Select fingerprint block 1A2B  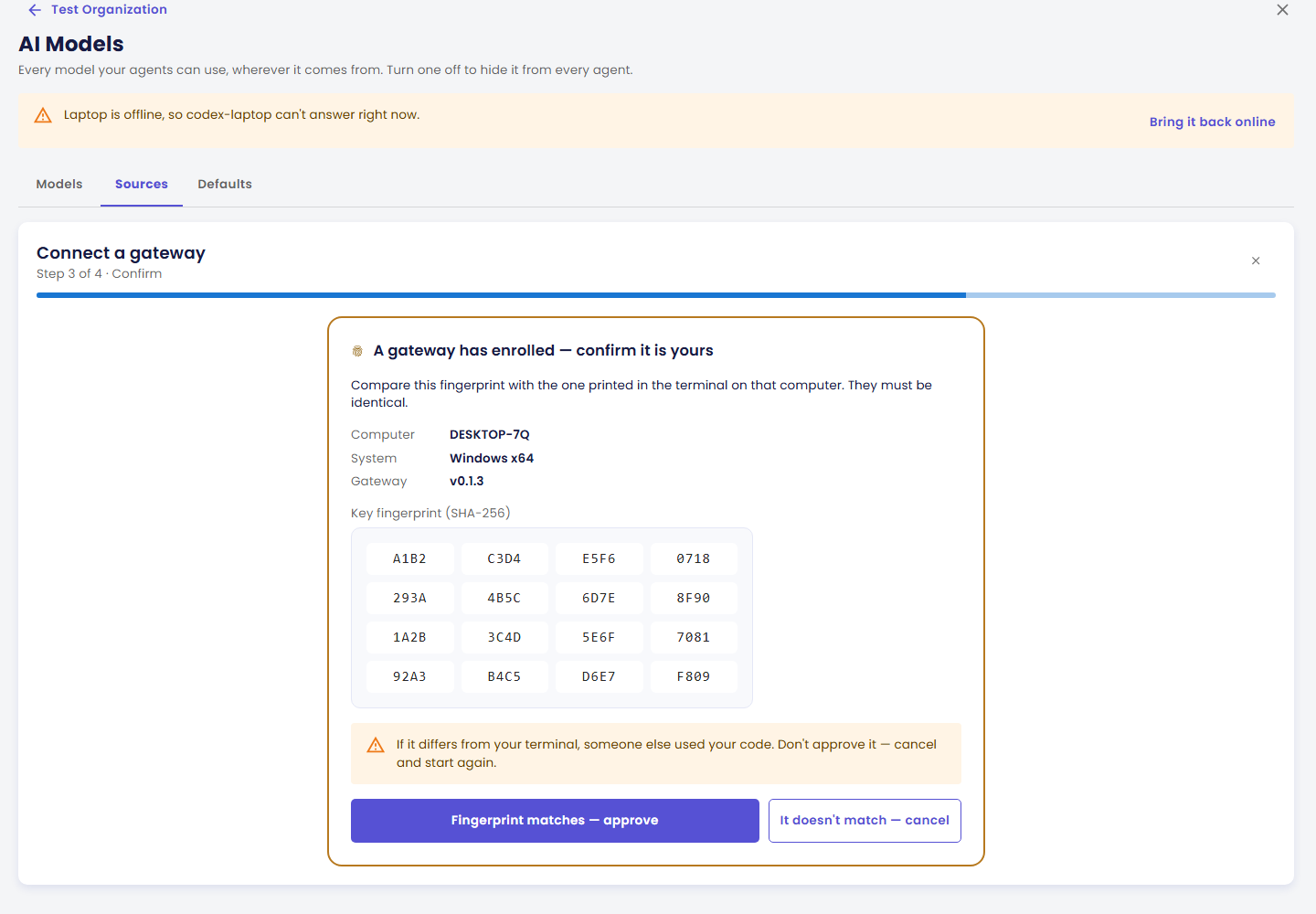click(409, 638)
